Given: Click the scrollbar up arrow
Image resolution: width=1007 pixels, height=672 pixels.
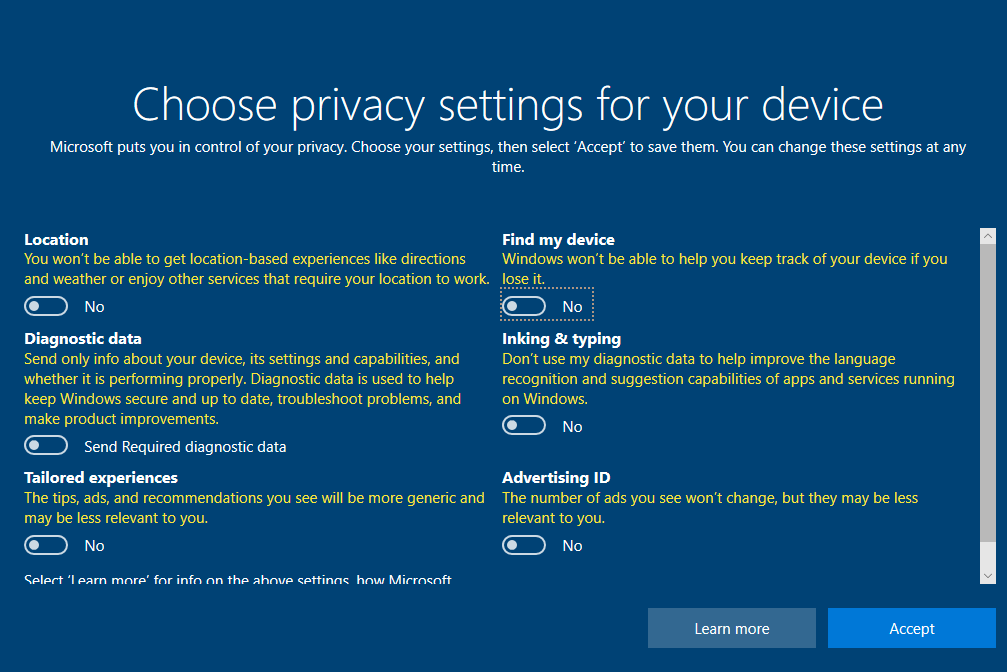Looking at the screenshot, I should pos(988,236).
